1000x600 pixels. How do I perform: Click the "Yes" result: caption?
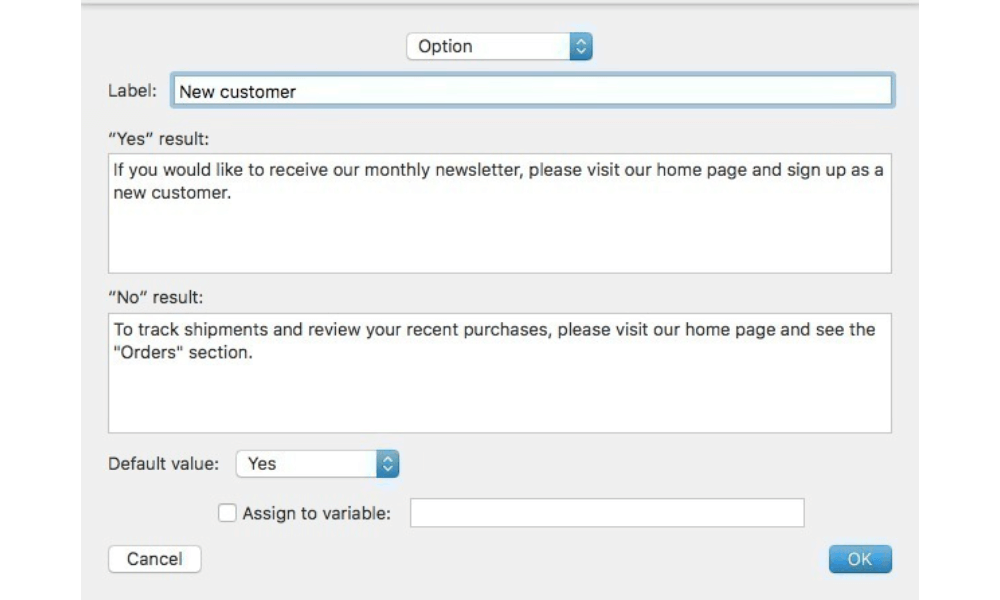(158, 138)
